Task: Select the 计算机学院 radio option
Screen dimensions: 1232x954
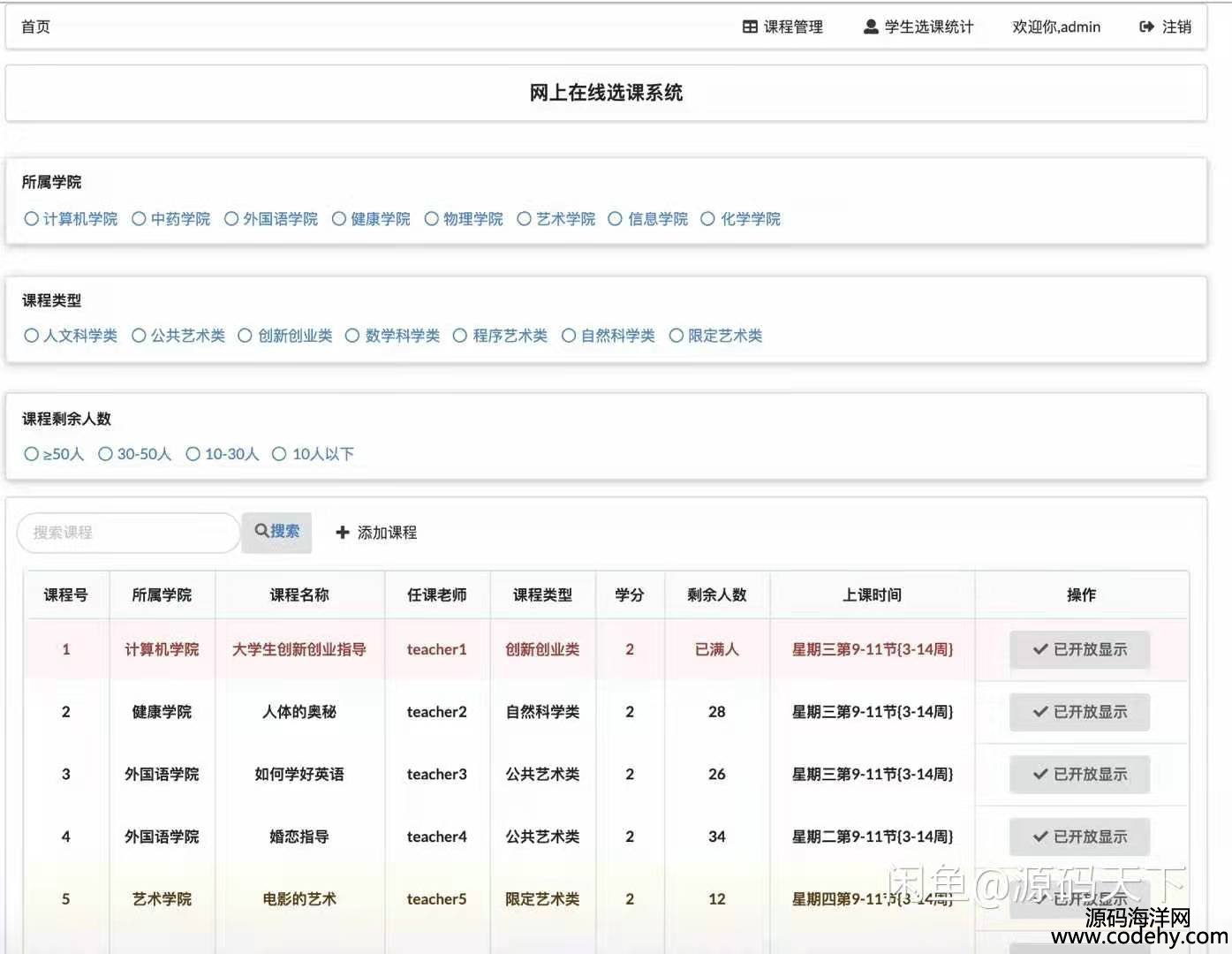Action: 32,219
